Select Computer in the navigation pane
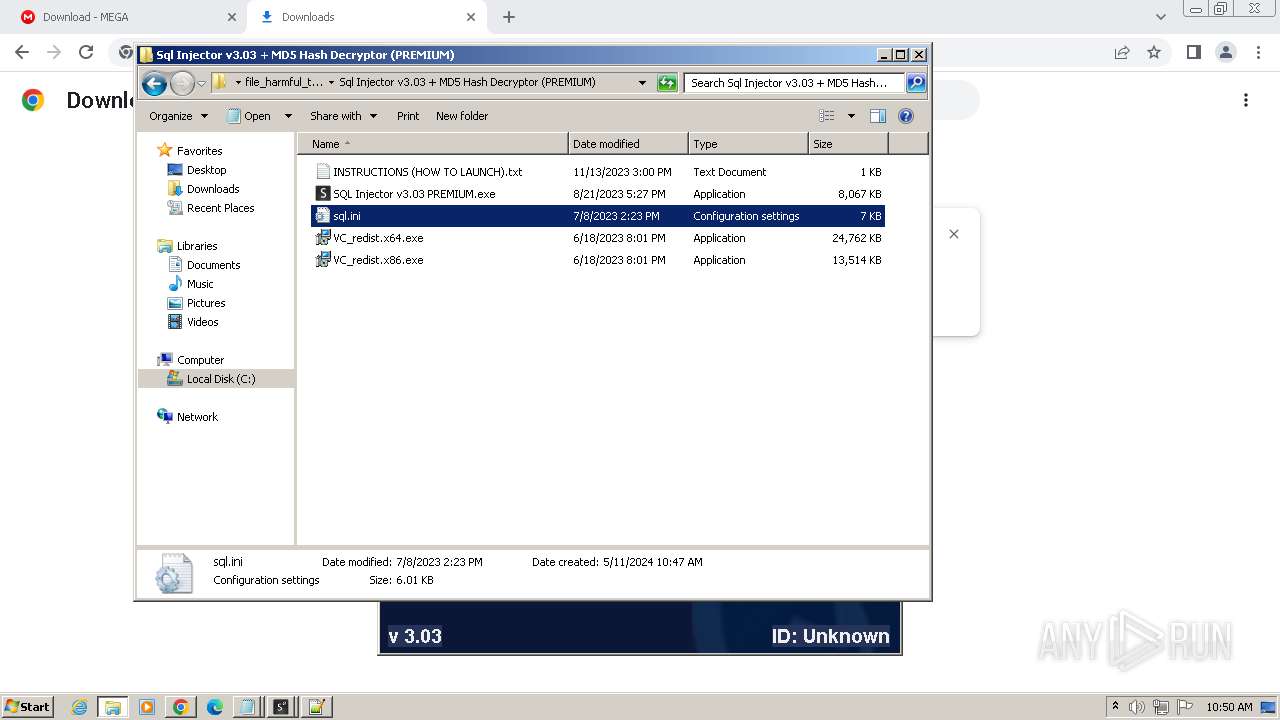 (200, 360)
